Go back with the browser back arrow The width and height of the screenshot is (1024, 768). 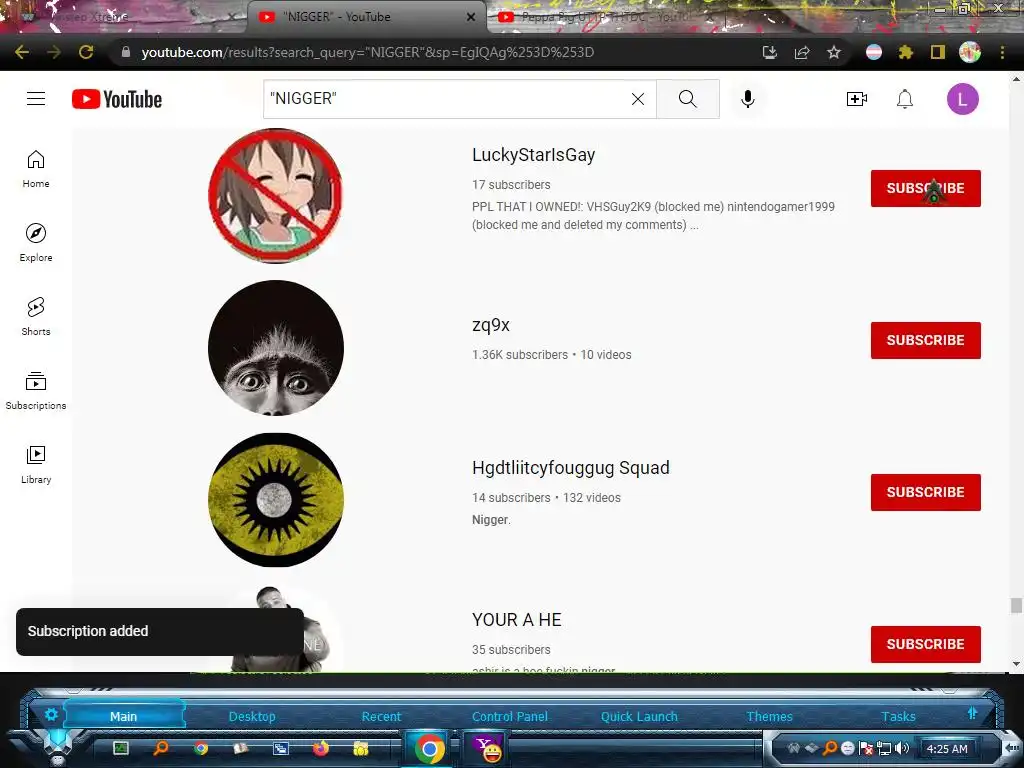pos(22,52)
